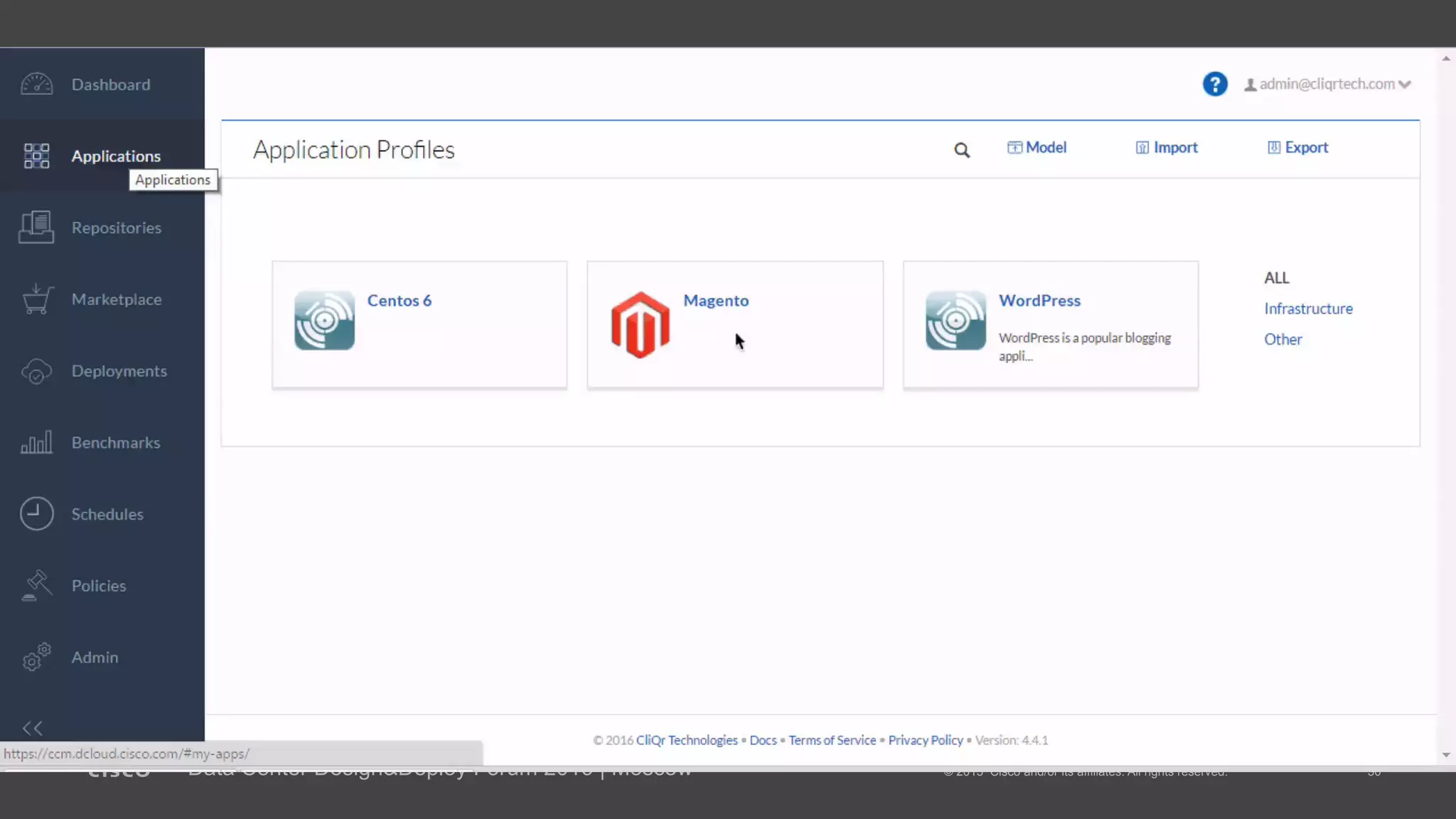1456x819 pixels.
Task: Click the Deployments cloud icon
Action: click(x=36, y=371)
